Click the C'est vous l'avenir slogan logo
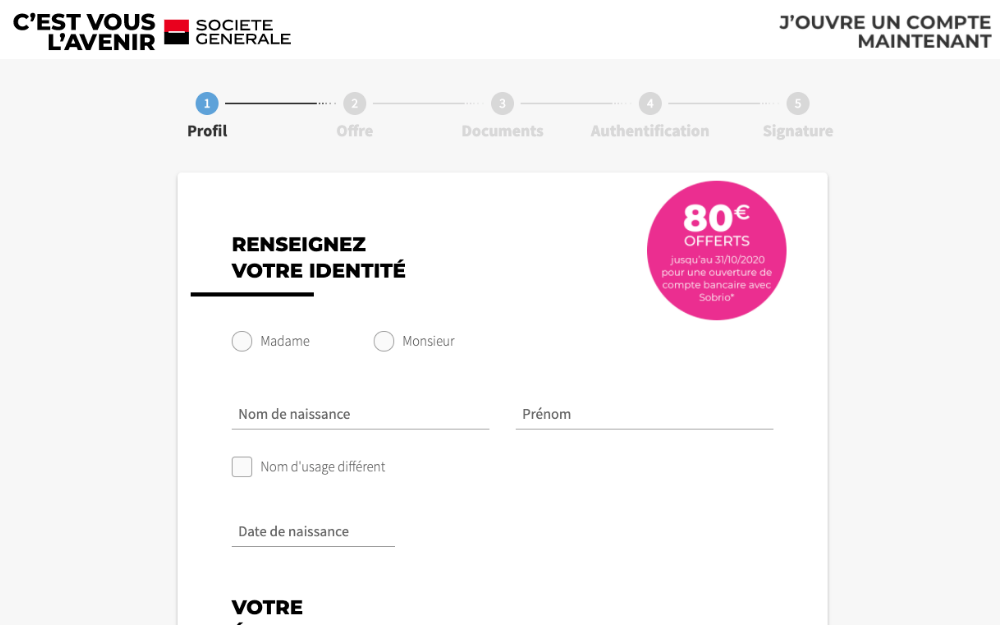 tap(84, 32)
